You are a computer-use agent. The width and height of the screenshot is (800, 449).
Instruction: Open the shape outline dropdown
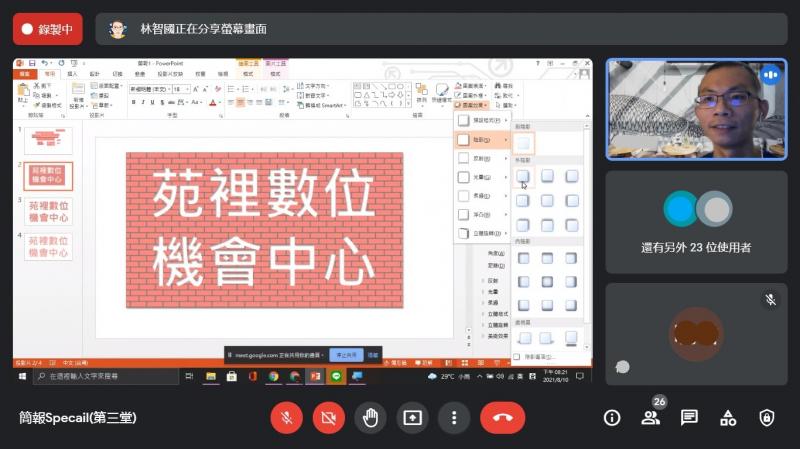pos(470,95)
